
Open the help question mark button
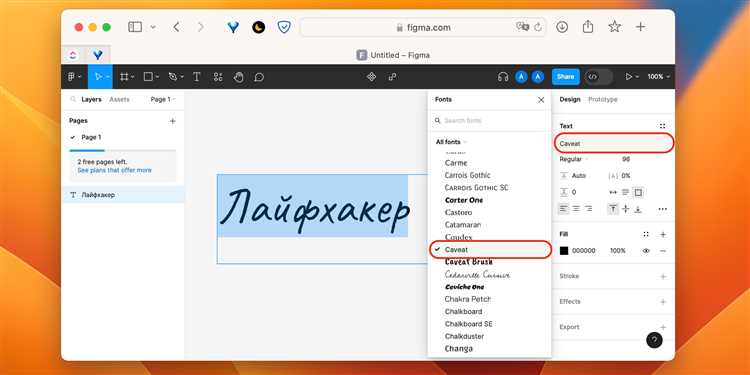click(x=654, y=340)
